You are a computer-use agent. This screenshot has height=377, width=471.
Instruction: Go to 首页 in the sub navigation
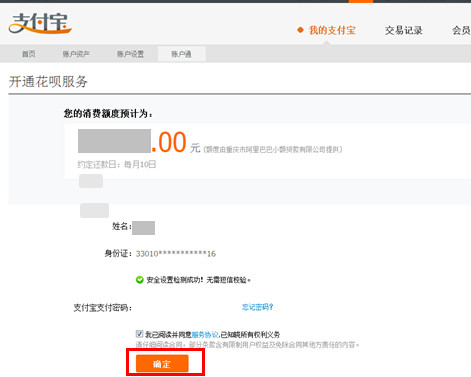(x=29, y=54)
